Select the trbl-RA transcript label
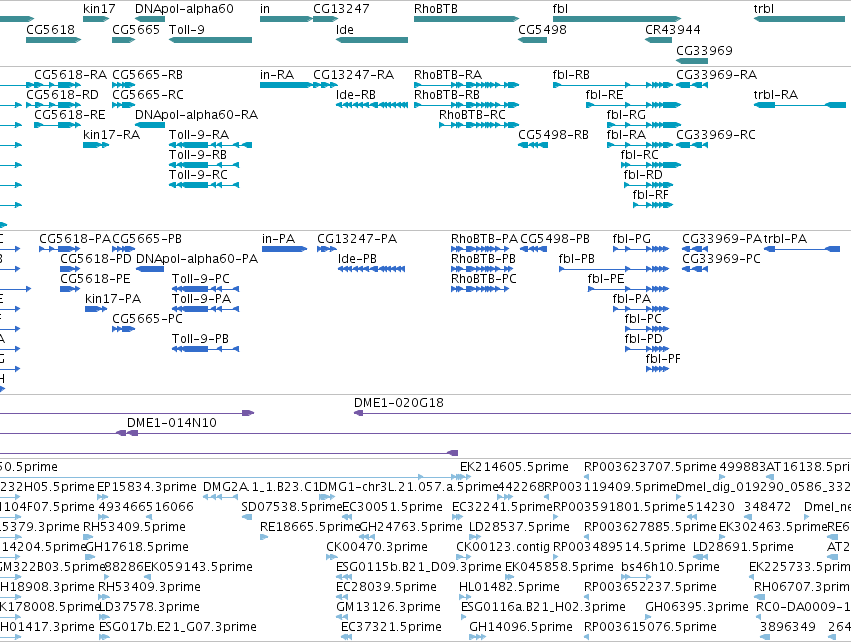851x642 pixels. click(776, 94)
